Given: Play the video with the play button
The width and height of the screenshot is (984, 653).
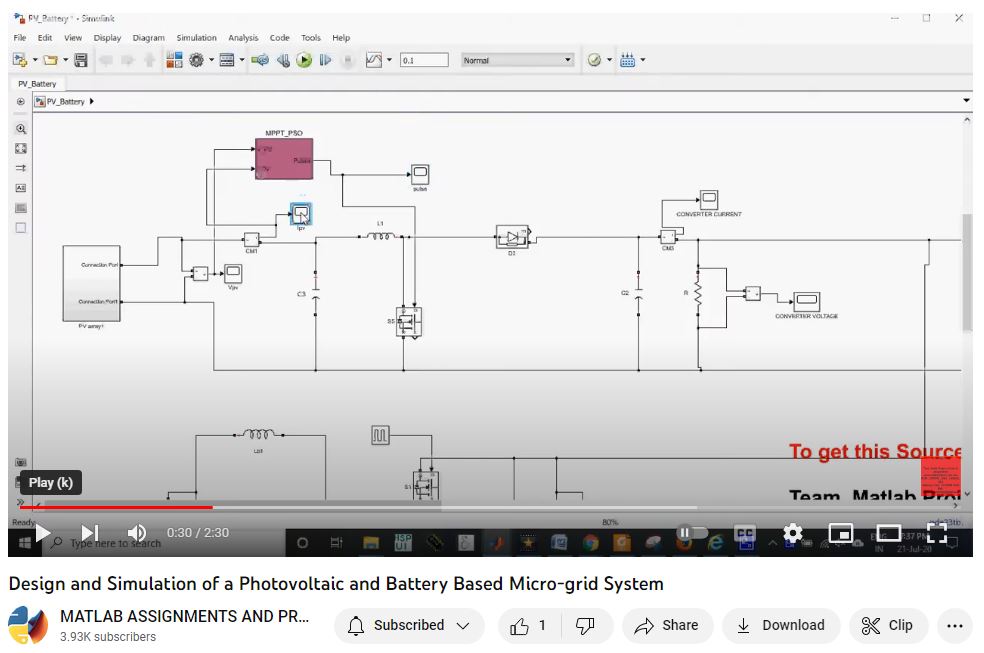Looking at the screenshot, I should (x=42, y=533).
